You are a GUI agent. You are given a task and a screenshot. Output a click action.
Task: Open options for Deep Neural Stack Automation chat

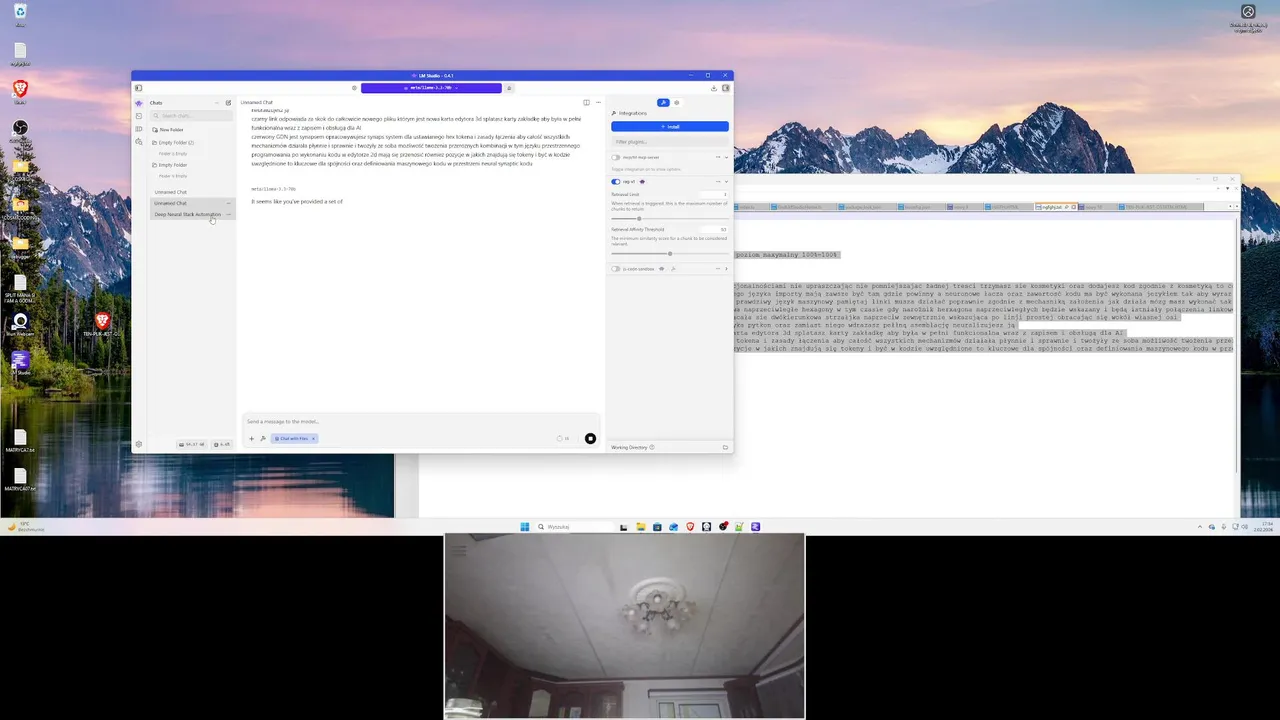tap(228, 214)
